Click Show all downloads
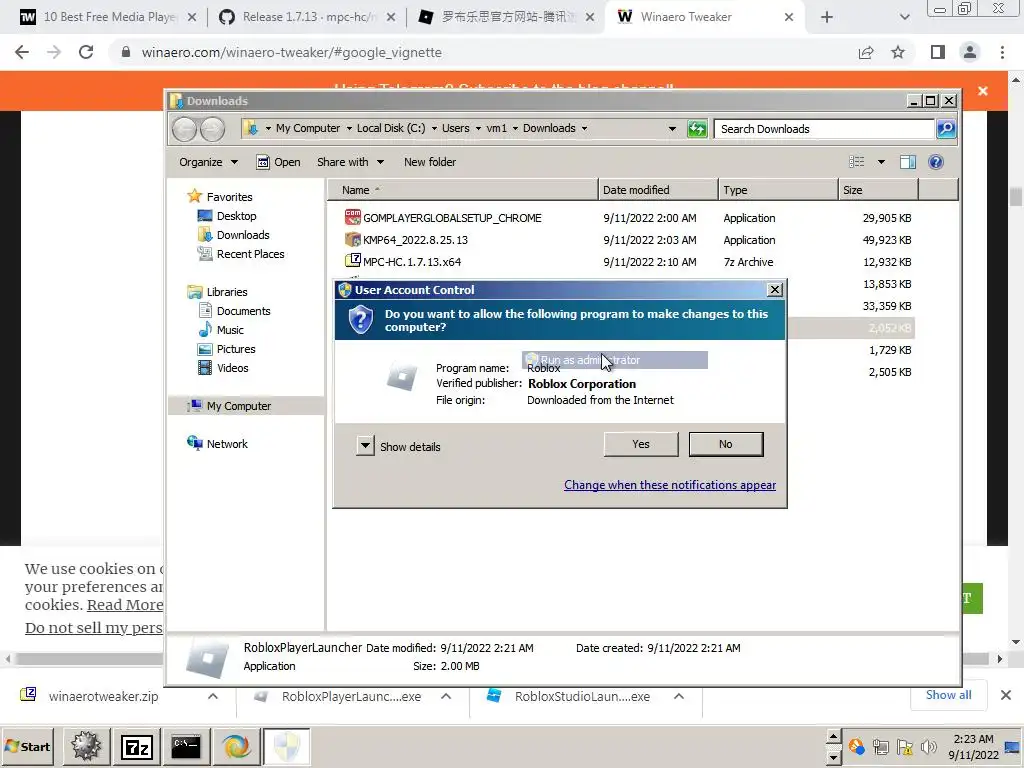Viewport: 1024px width, 768px height. (948, 695)
